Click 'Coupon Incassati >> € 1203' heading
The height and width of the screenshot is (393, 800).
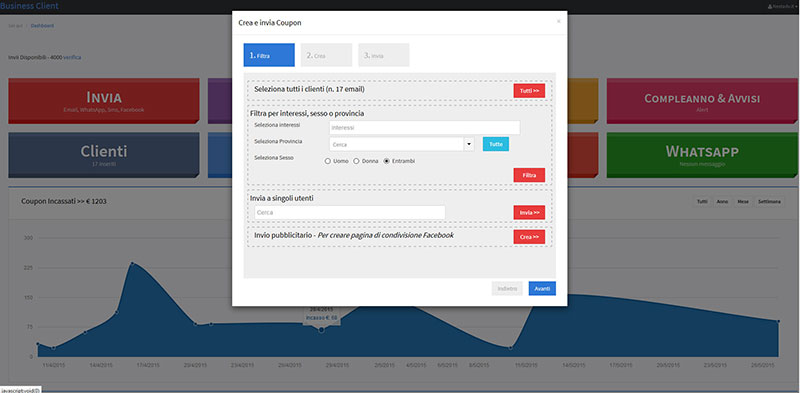pyautogui.click(x=64, y=201)
